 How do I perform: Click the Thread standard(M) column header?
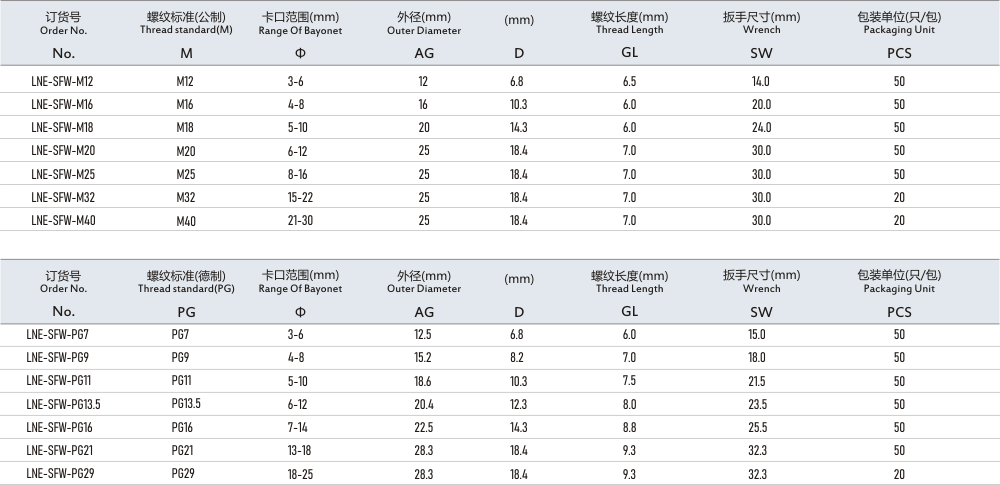coord(185,23)
